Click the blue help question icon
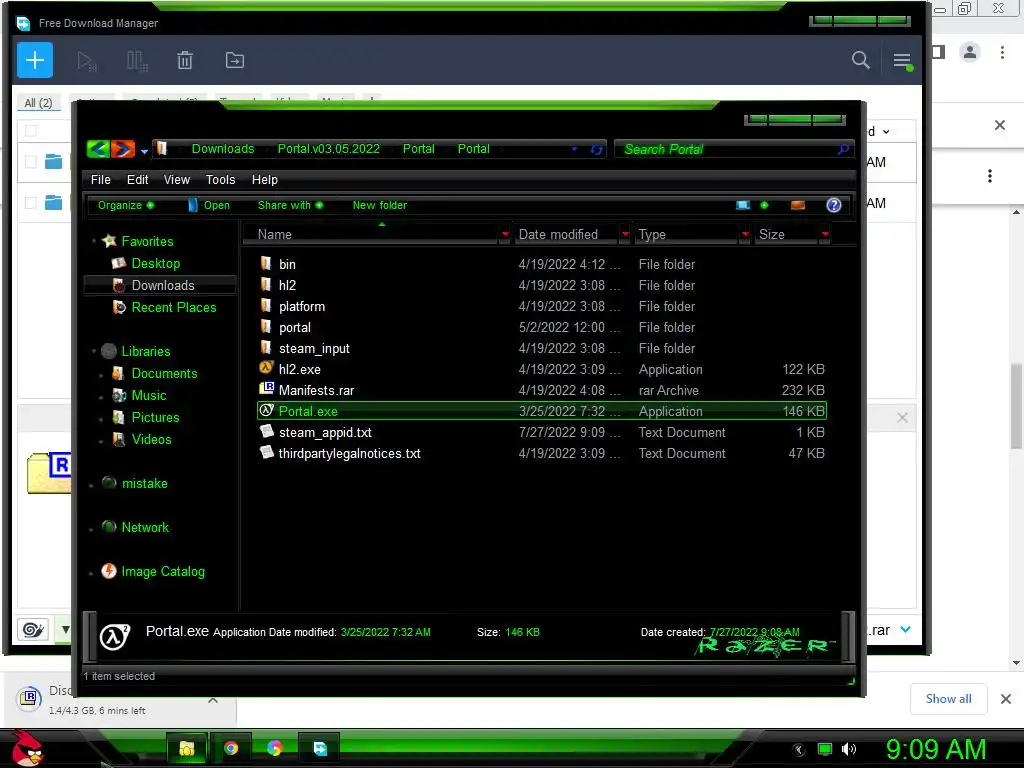1024x768 pixels. tap(834, 205)
